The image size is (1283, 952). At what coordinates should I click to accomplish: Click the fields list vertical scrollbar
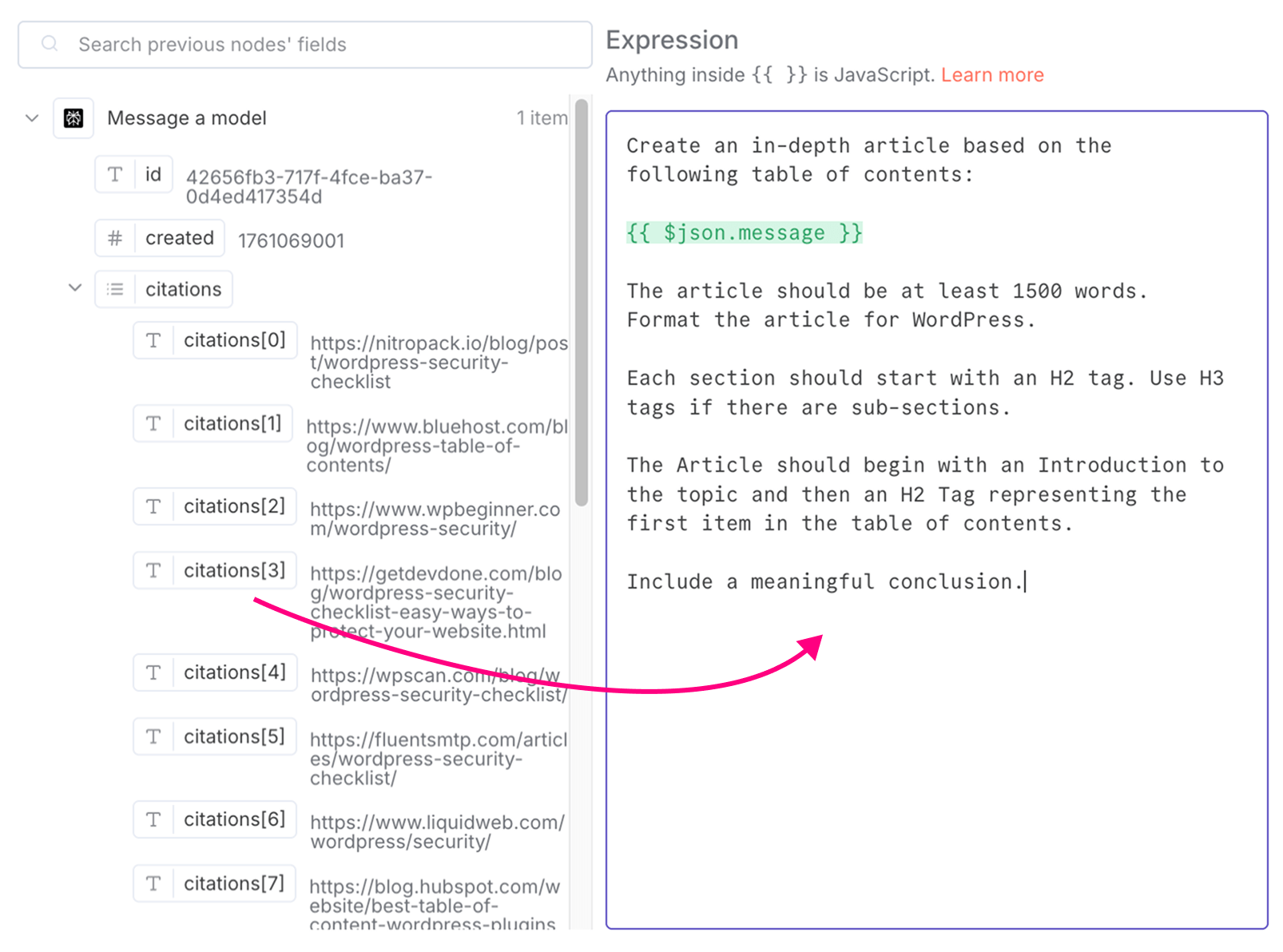tap(581, 303)
